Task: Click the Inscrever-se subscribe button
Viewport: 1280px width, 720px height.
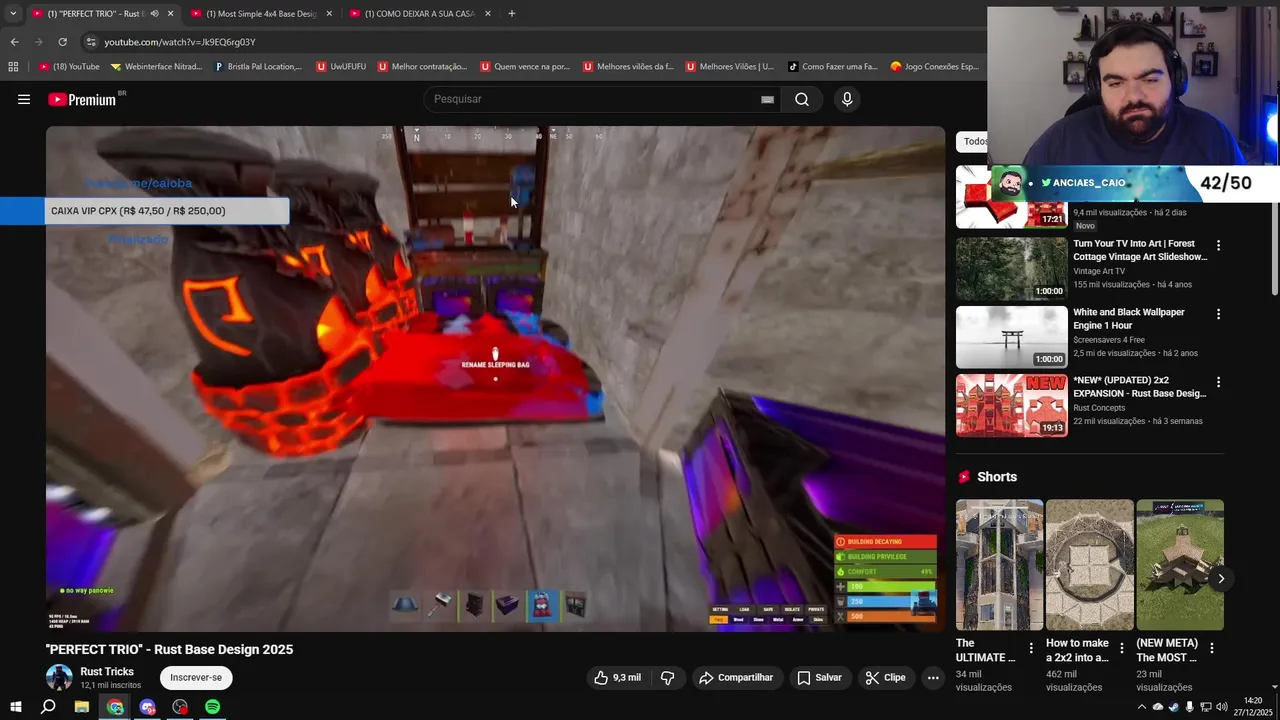Action: (x=196, y=678)
